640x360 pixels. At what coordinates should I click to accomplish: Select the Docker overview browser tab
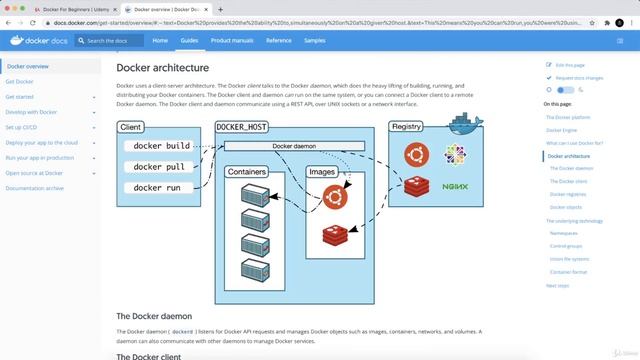tap(167, 9)
